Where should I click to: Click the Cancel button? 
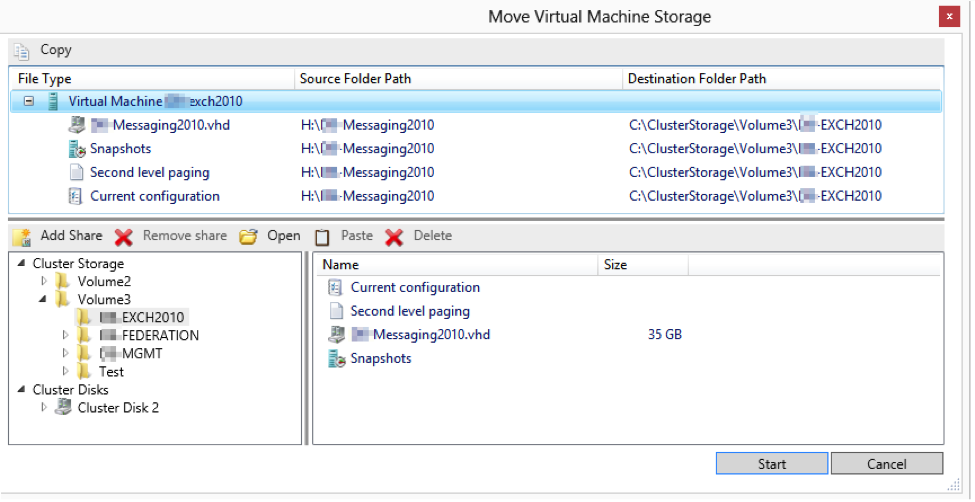coord(887,464)
